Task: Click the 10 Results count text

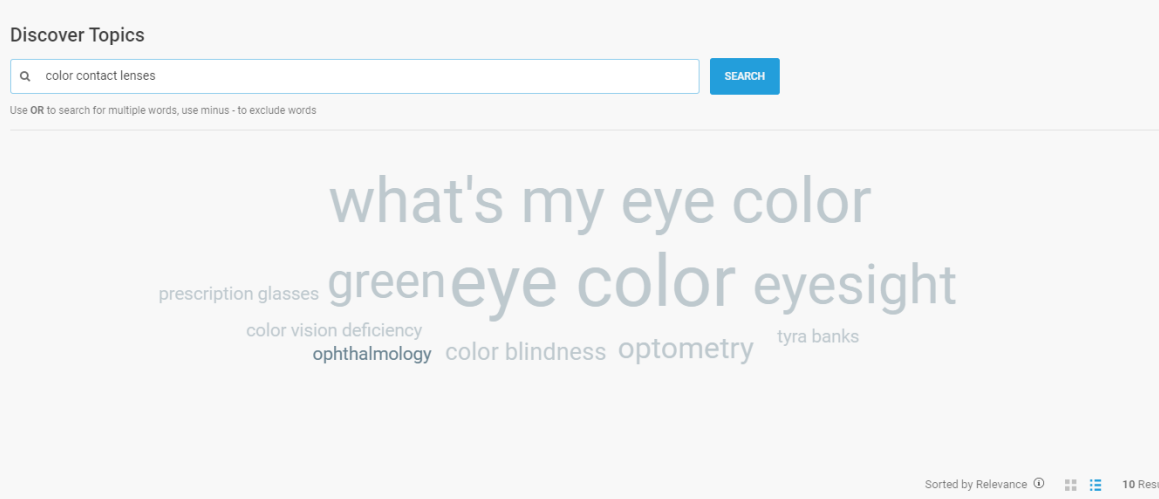Action: pos(1140,485)
